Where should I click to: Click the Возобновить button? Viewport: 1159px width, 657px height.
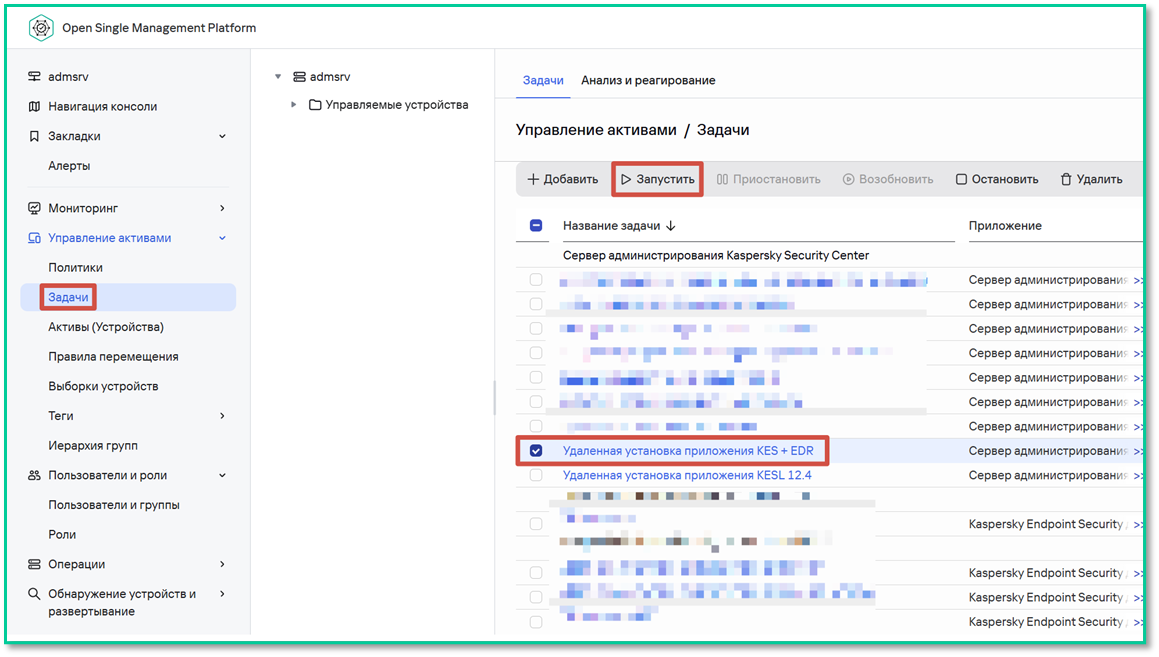coord(888,180)
